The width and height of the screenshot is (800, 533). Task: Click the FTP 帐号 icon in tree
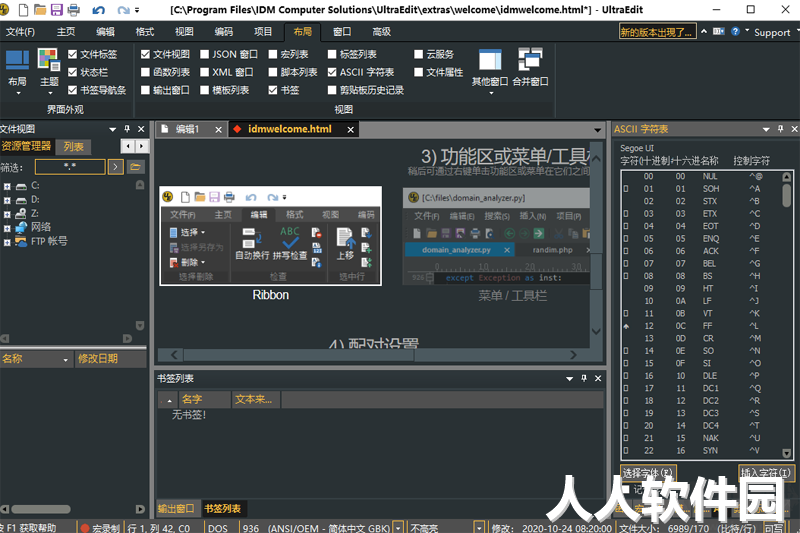click(21, 241)
